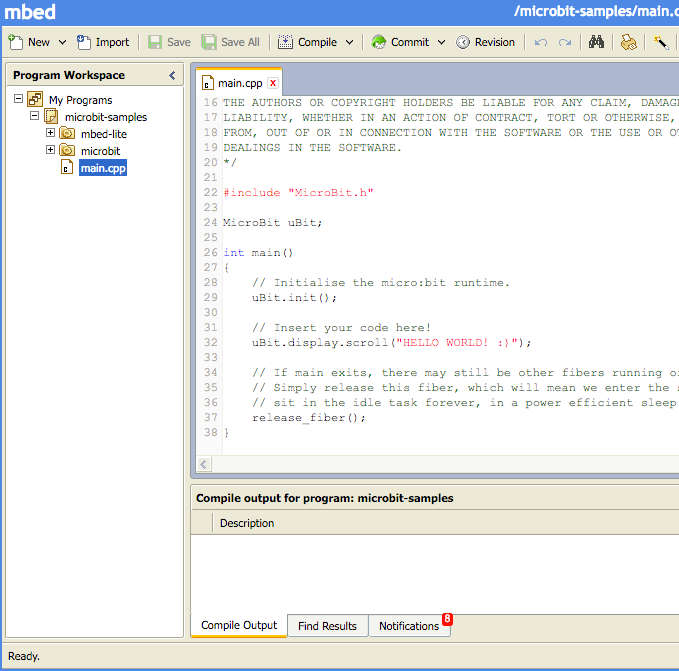Switch to Find Results tab
The width and height of the screenshot is (679, 671).
[327, 626]
